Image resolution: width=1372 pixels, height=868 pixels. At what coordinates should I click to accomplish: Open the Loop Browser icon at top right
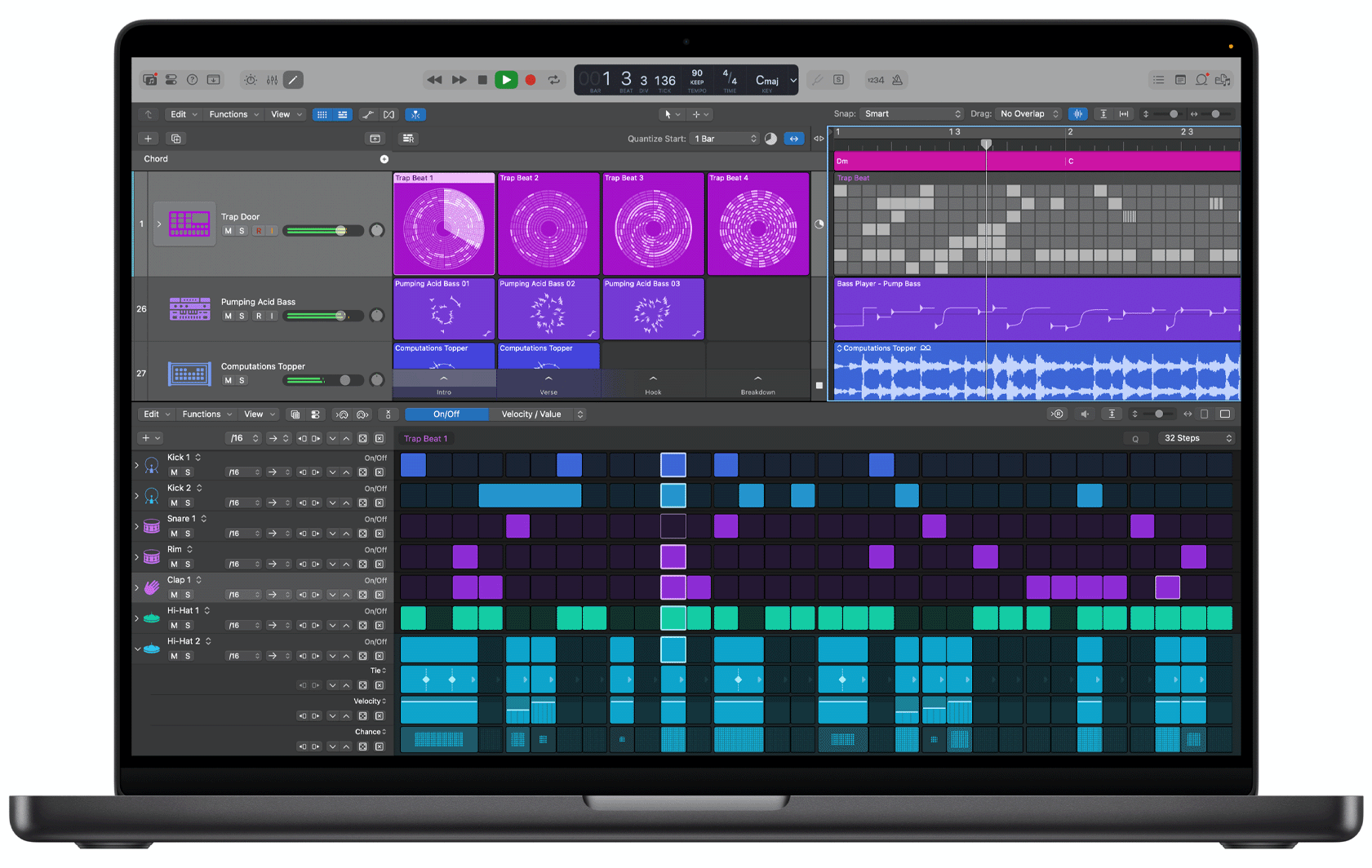(x=1201, y=79)
